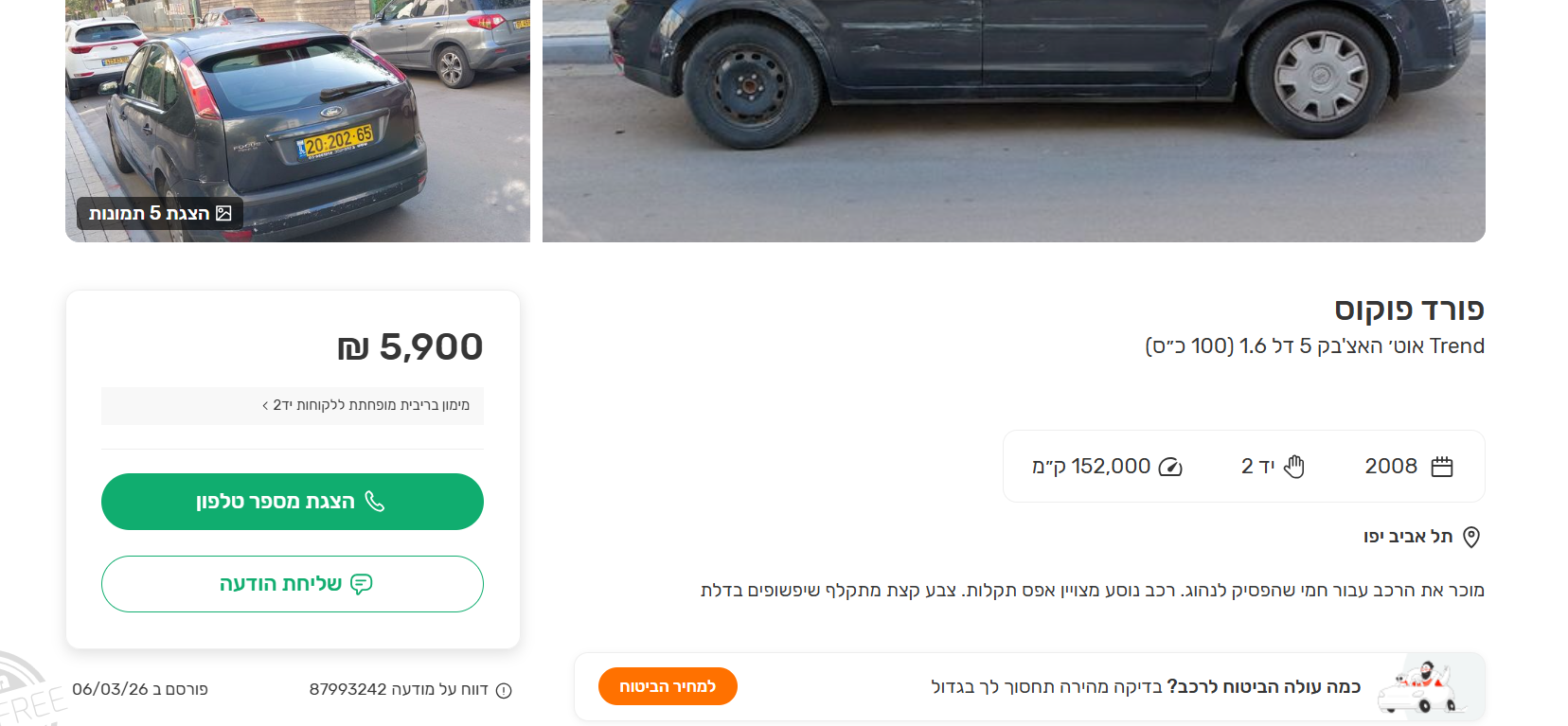Screen dimensions: 1568x726
Task: Click the ad number 87993242
Action: (x=347, y=690)
